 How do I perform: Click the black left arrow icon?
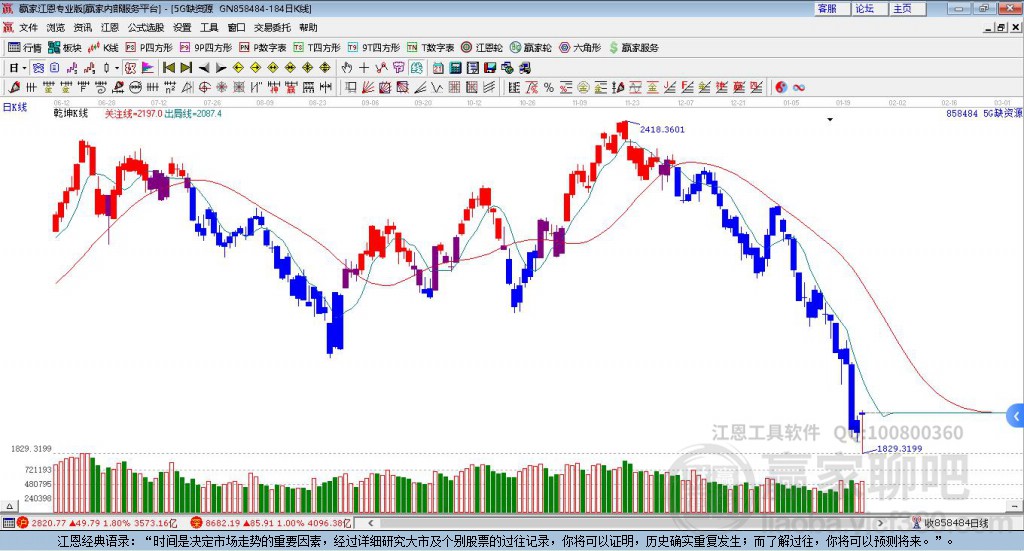[204, 68]
